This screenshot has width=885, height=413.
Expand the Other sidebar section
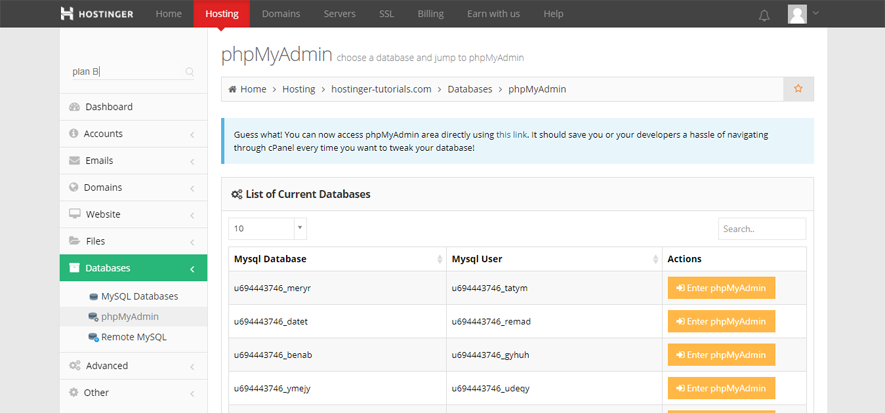[x=192, y=393]
